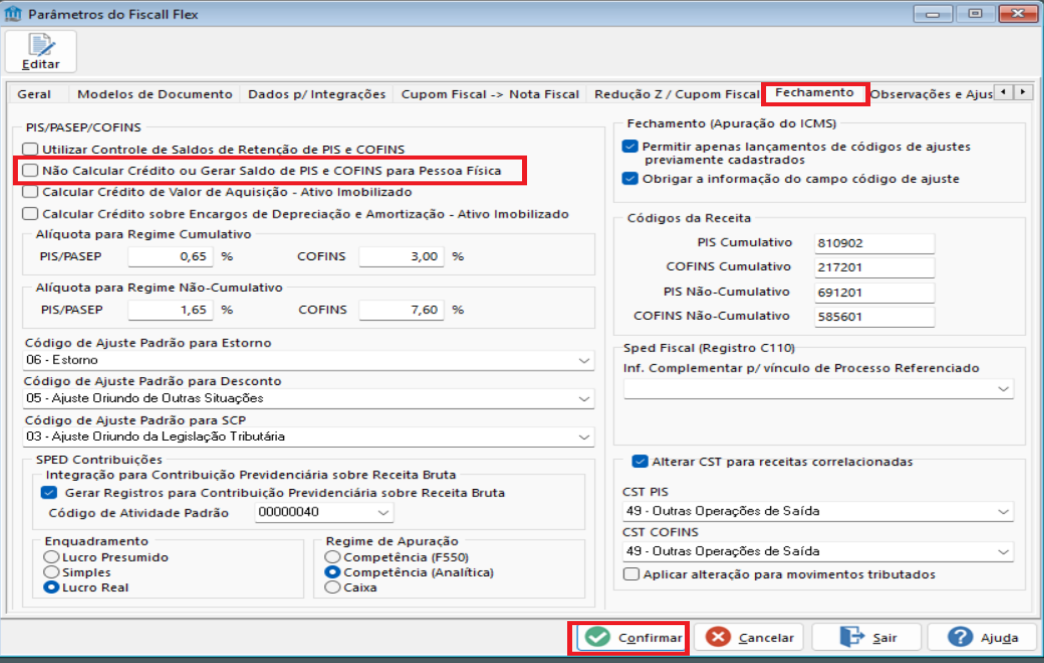Pick the Caixa regime option
The height and width of the screenshot is (663, 1044).
(332, 587)
